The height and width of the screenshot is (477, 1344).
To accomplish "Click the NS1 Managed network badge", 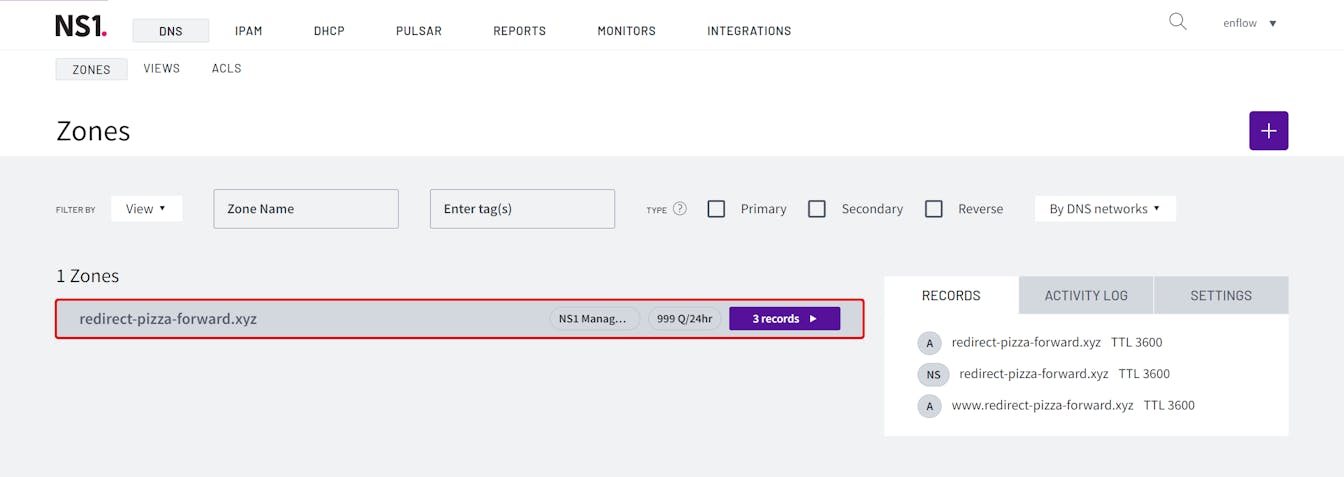I will (594, 319).
